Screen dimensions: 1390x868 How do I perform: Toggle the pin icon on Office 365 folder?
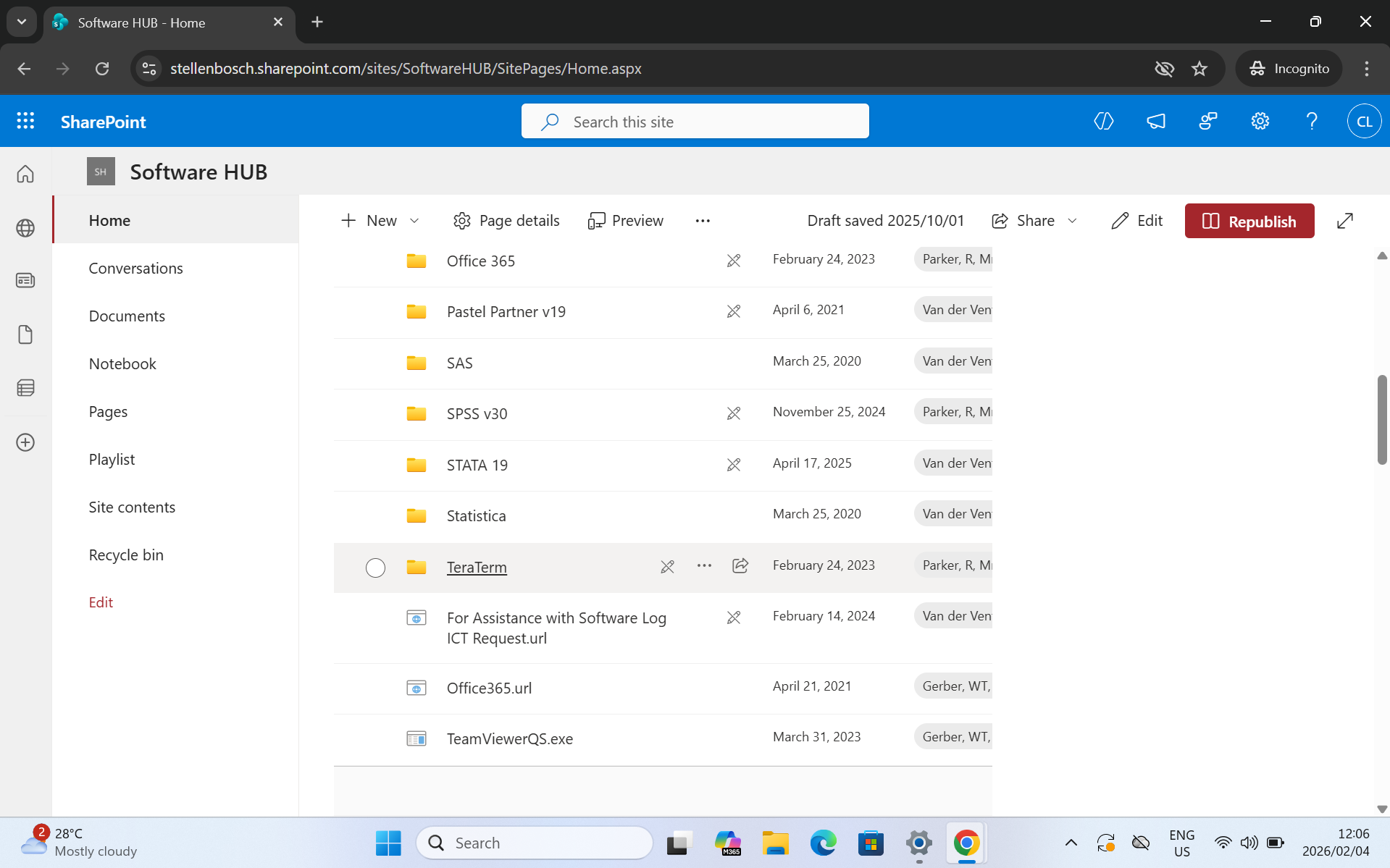pyautogui.click(x=733, y=261)
